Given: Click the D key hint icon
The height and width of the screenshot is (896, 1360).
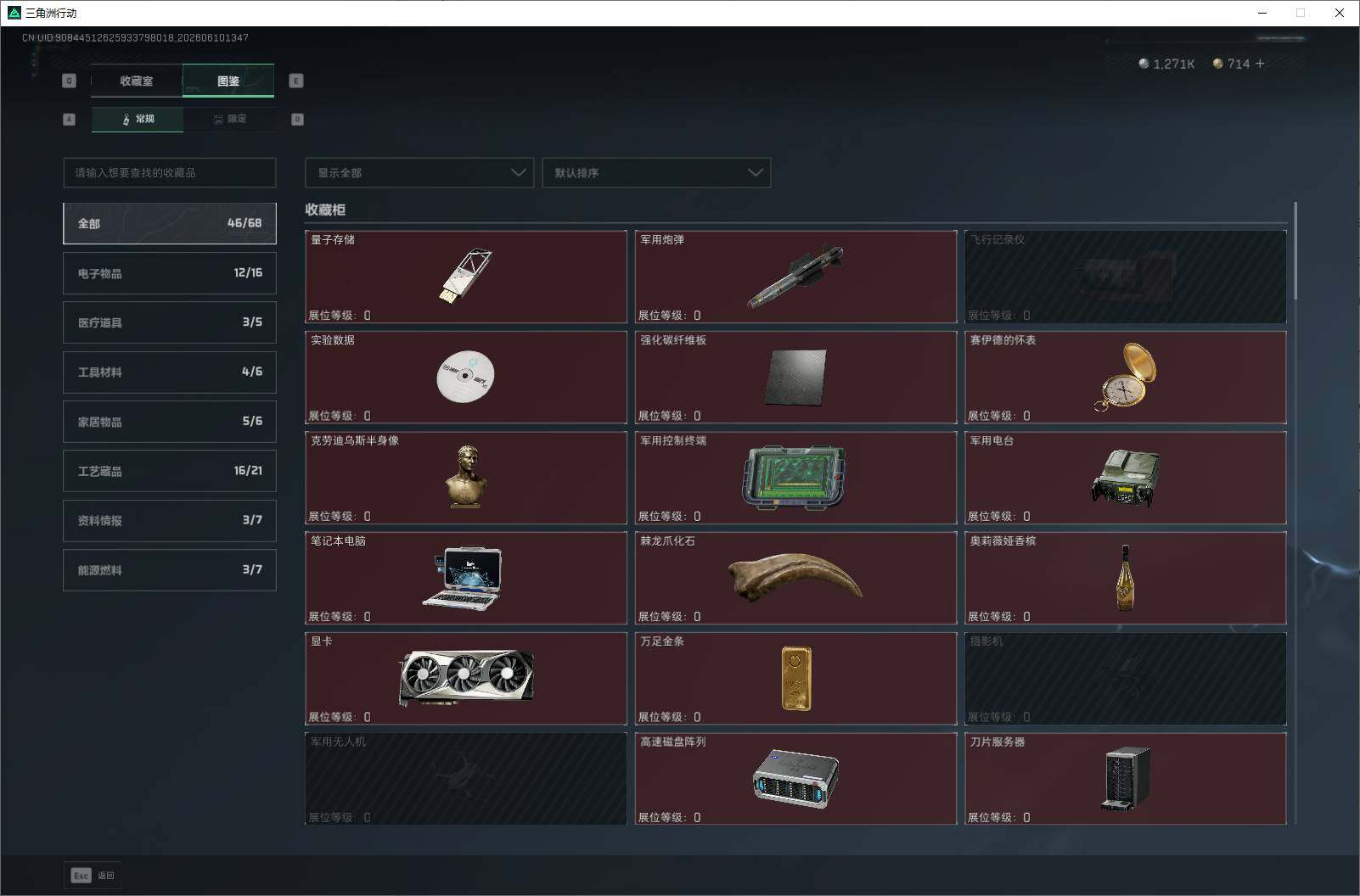Looking at the screenshot, I should pyautogui.click(x=297, y=119).
